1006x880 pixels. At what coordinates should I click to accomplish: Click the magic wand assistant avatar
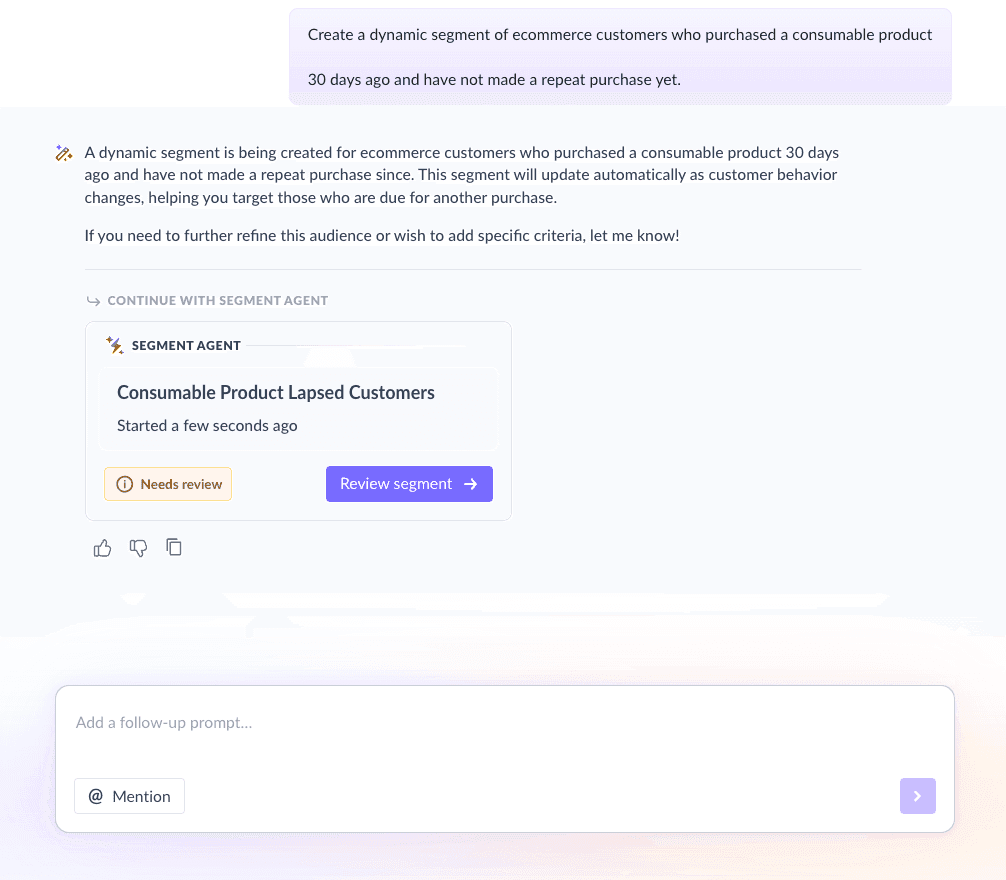pyautogui.click(x=64, y=153)
